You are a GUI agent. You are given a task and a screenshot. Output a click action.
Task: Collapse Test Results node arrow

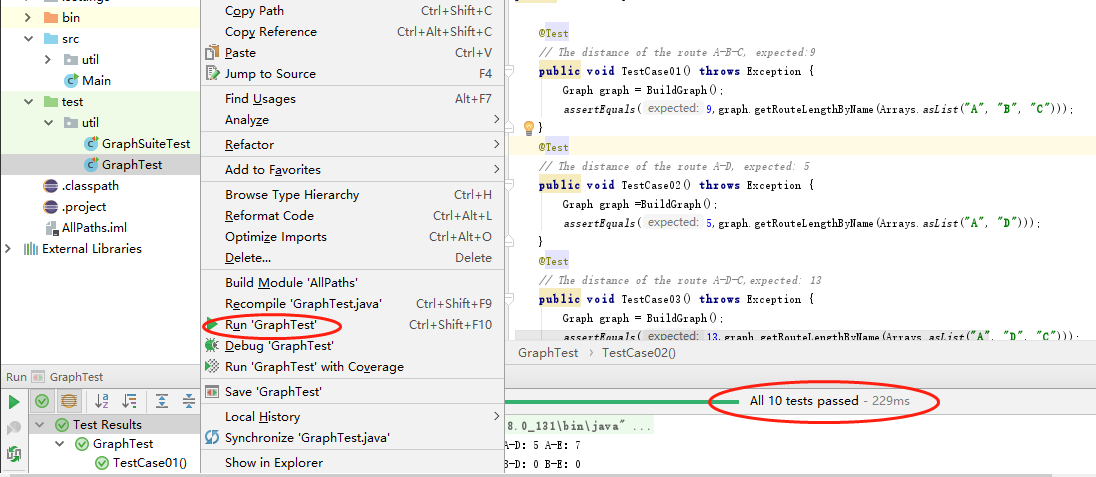[x=40, y=425]
